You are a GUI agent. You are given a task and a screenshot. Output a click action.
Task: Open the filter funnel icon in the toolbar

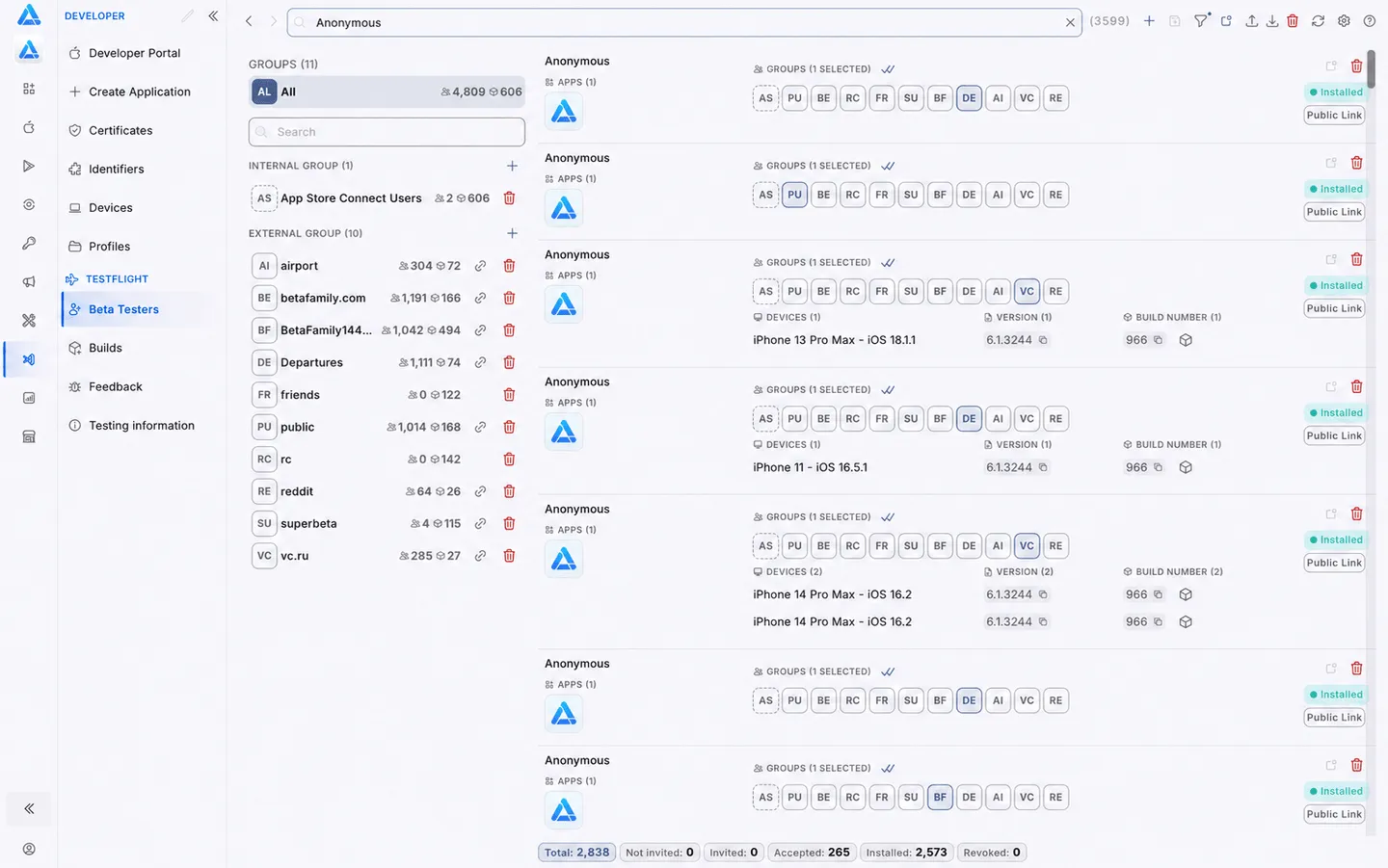[1201, 21]
